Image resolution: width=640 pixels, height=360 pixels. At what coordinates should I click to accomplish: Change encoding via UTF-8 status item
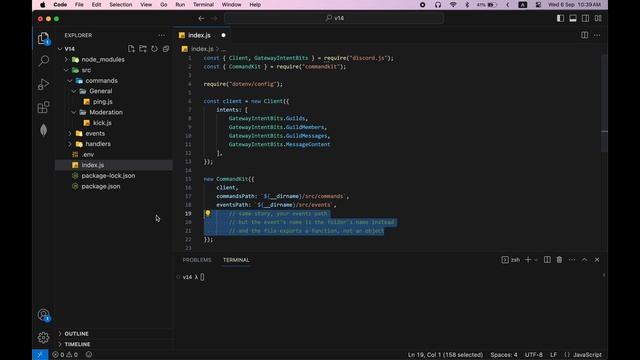click(x=533, y=355)
